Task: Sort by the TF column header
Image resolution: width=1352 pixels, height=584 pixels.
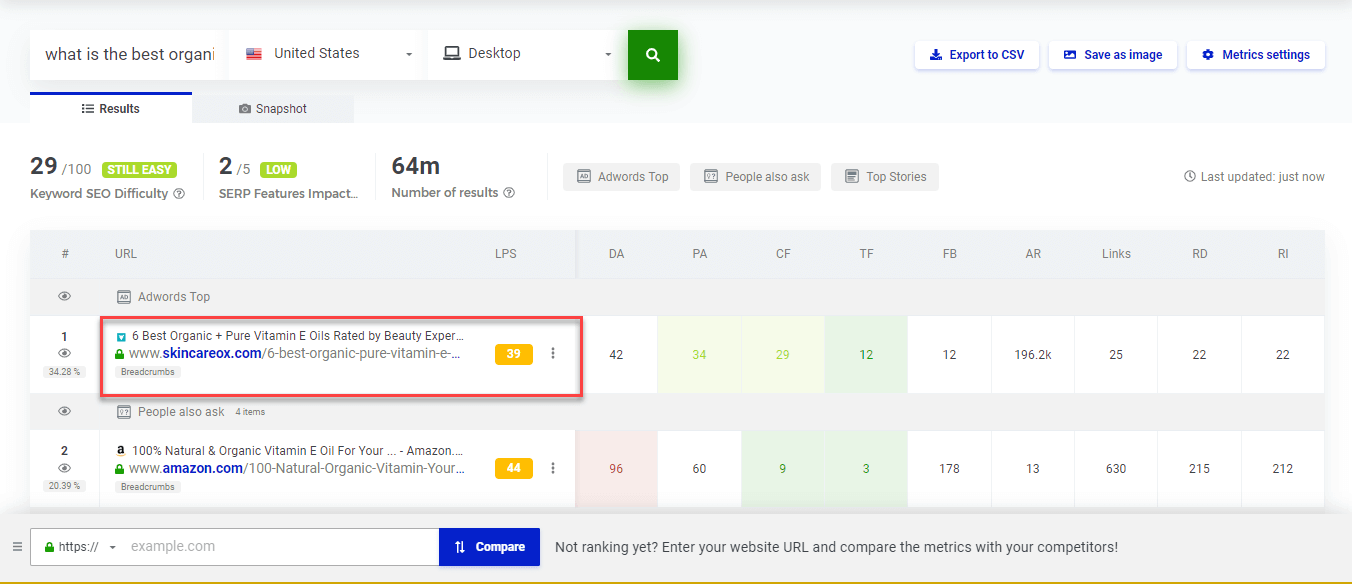Action: (x=866, y=254)
